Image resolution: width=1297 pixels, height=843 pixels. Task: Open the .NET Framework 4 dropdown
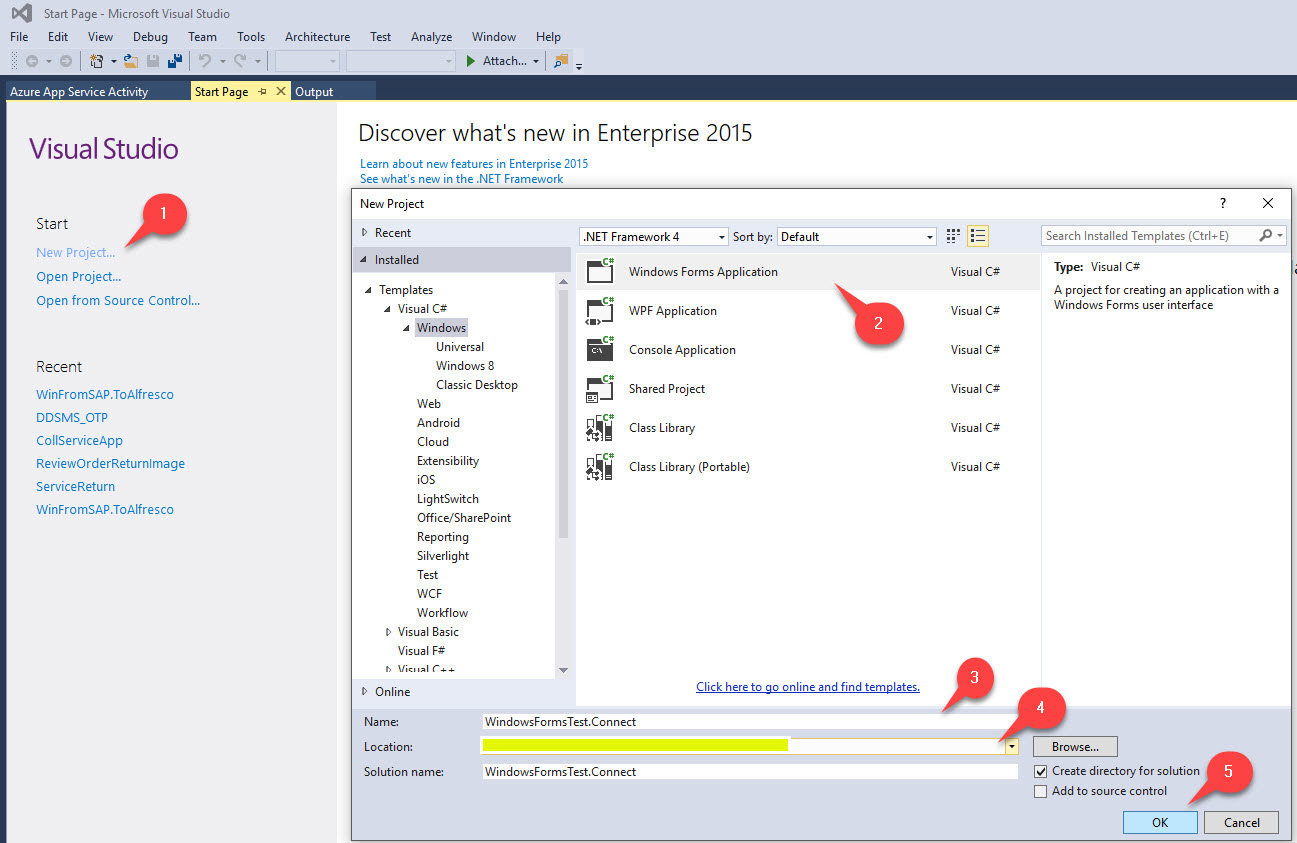[x=722, y=236]
